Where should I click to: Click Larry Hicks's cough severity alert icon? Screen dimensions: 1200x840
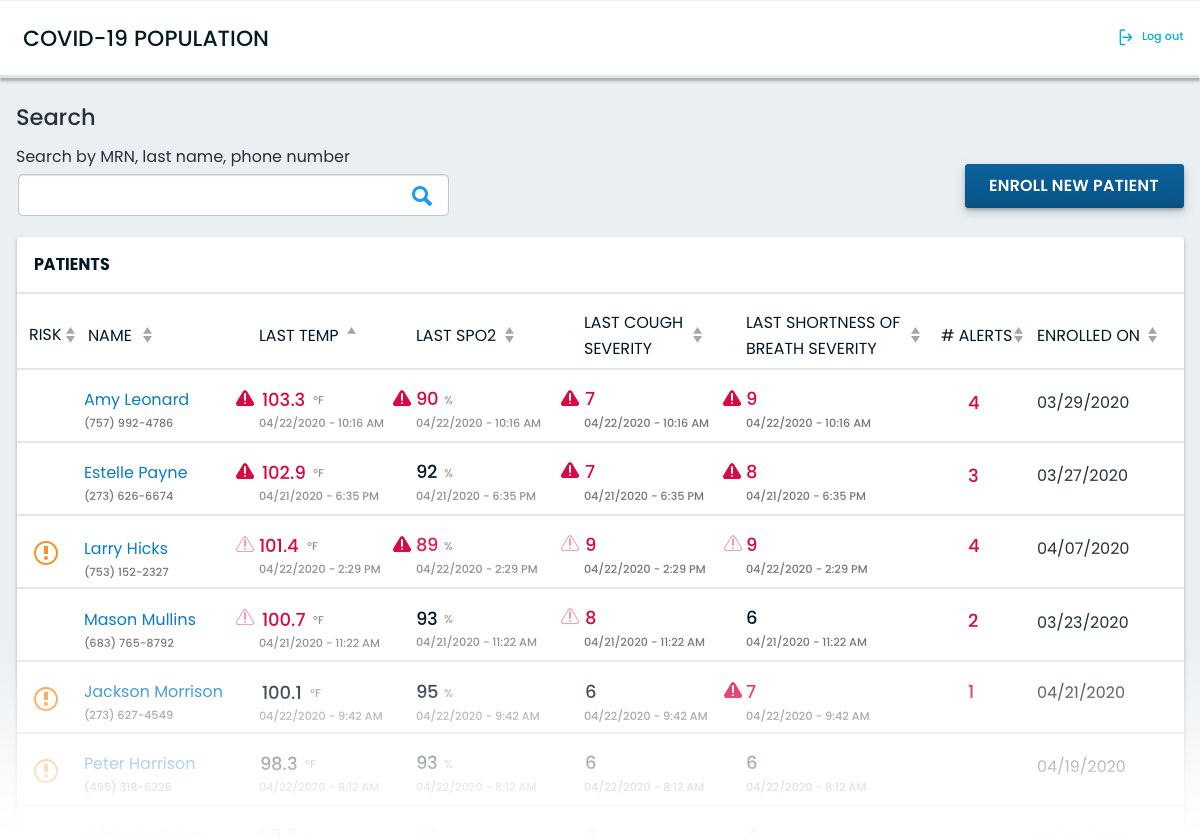click(x=570, y=544)
